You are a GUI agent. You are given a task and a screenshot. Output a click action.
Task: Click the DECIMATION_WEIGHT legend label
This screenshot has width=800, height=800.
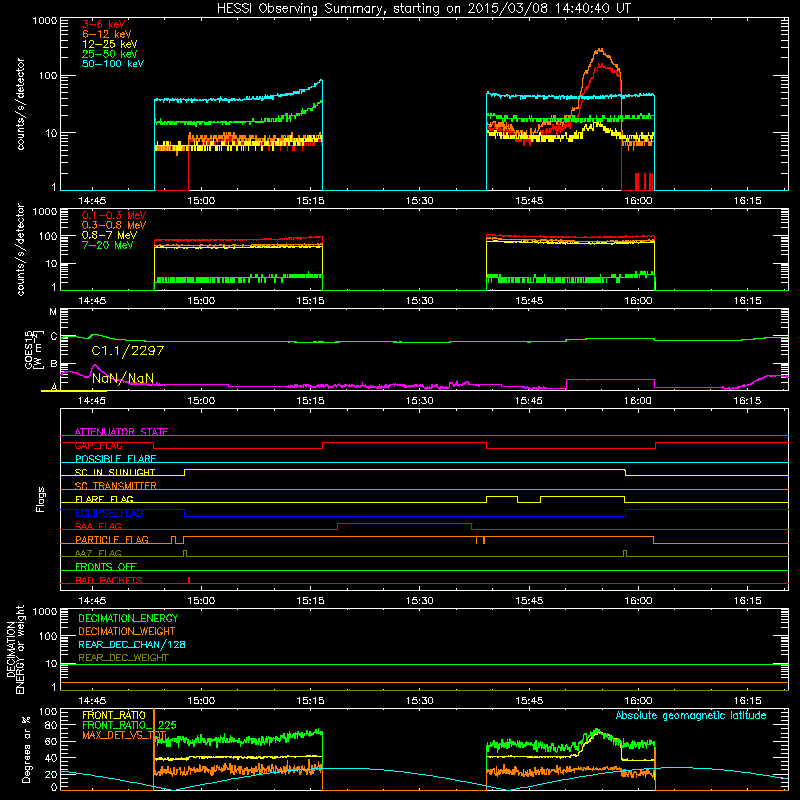pyautogui.click(x=127, y=631)
